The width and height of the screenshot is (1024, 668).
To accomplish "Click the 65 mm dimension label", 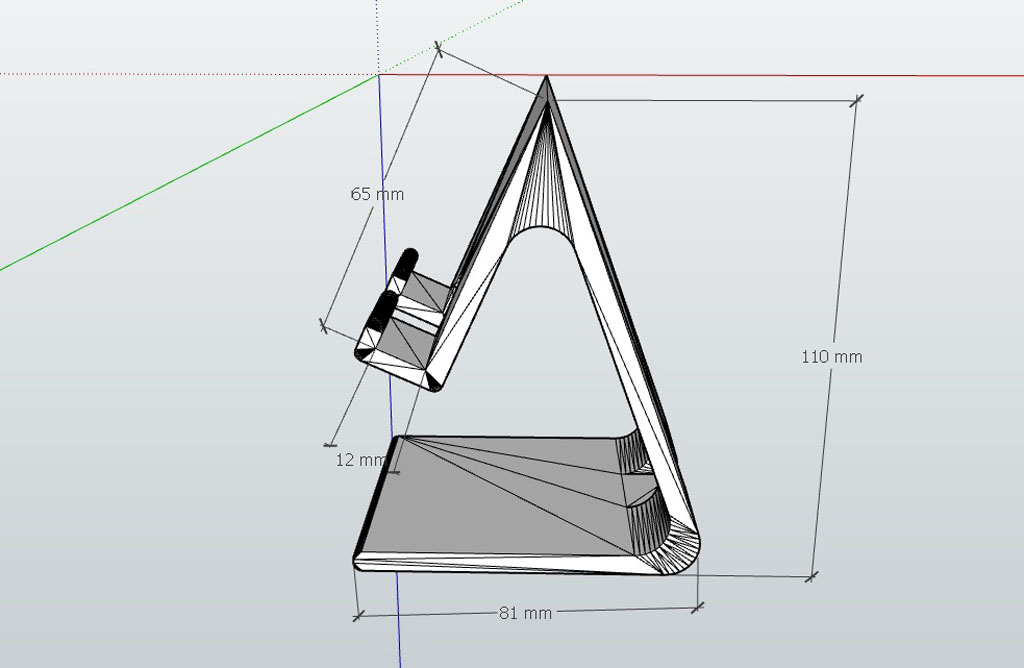I will click(x=377, y=194).
